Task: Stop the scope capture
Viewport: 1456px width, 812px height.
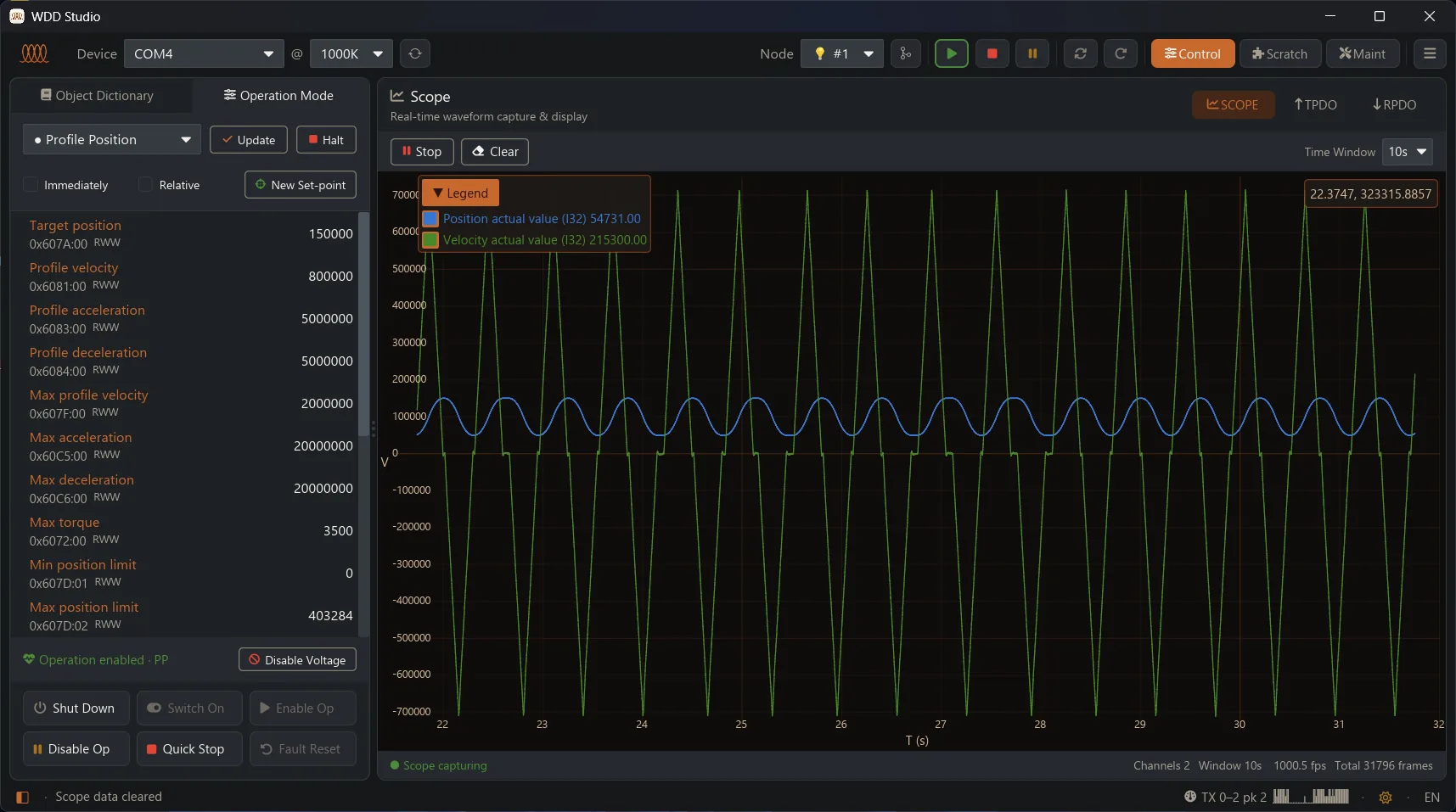Action: point(422,152)
